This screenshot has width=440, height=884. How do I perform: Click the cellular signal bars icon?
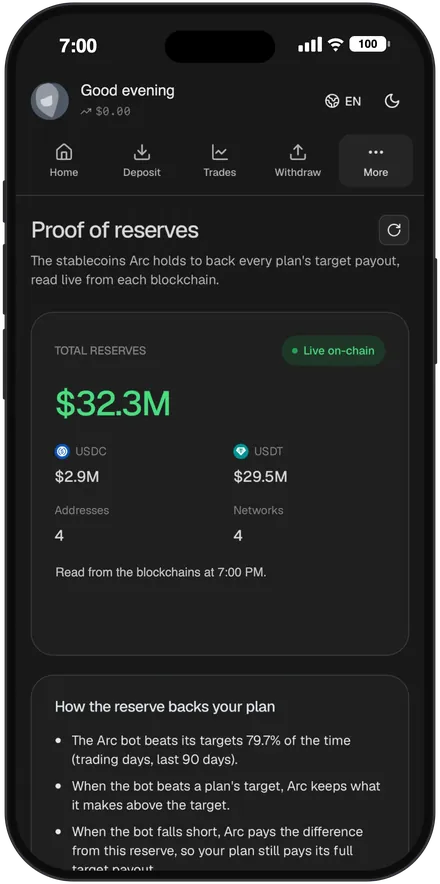point(310,45)
